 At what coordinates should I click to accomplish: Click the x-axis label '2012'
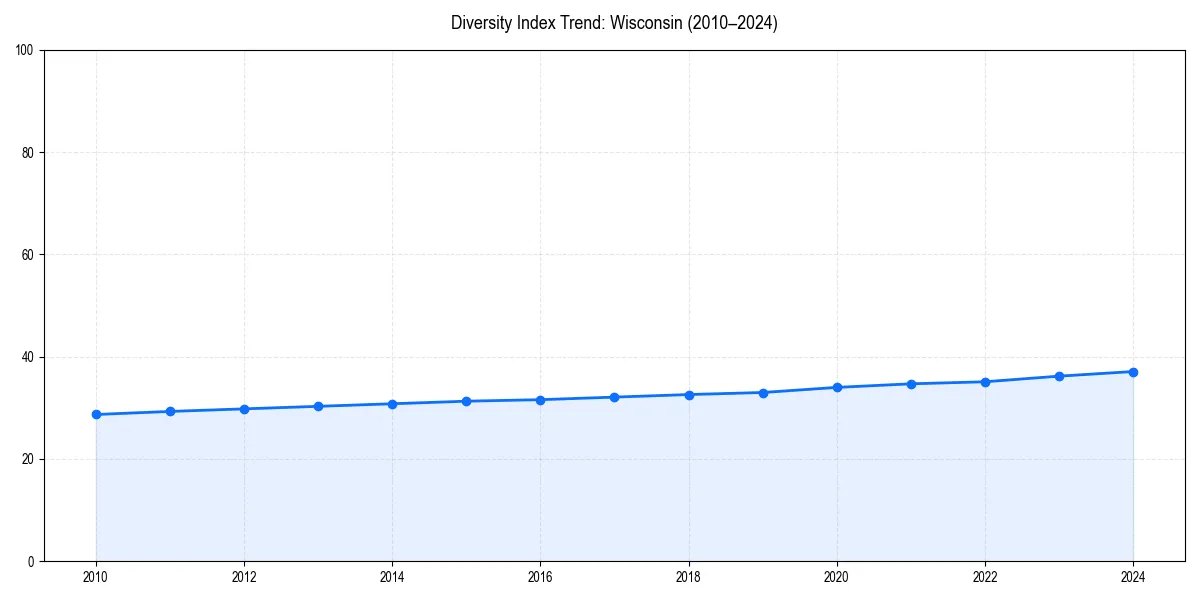coord(244,577)
